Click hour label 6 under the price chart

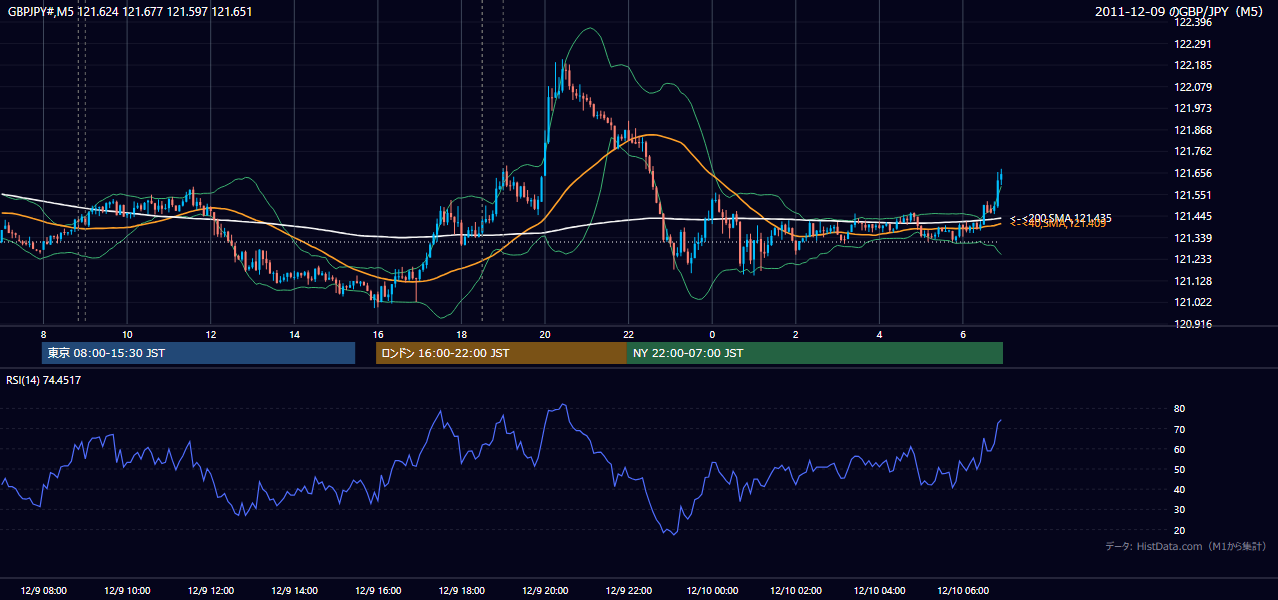point(962,334)
